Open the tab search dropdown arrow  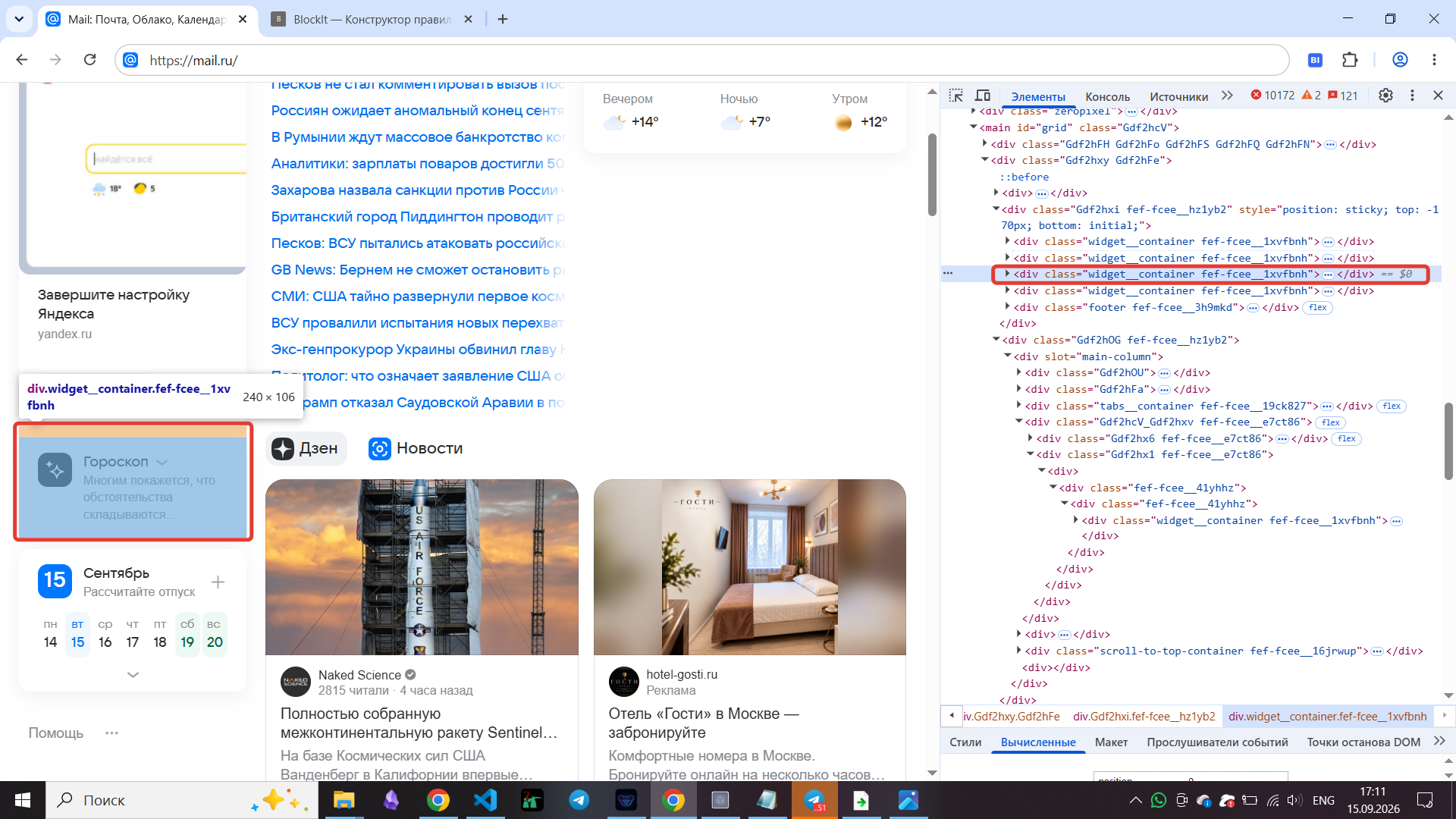point(19,19)
